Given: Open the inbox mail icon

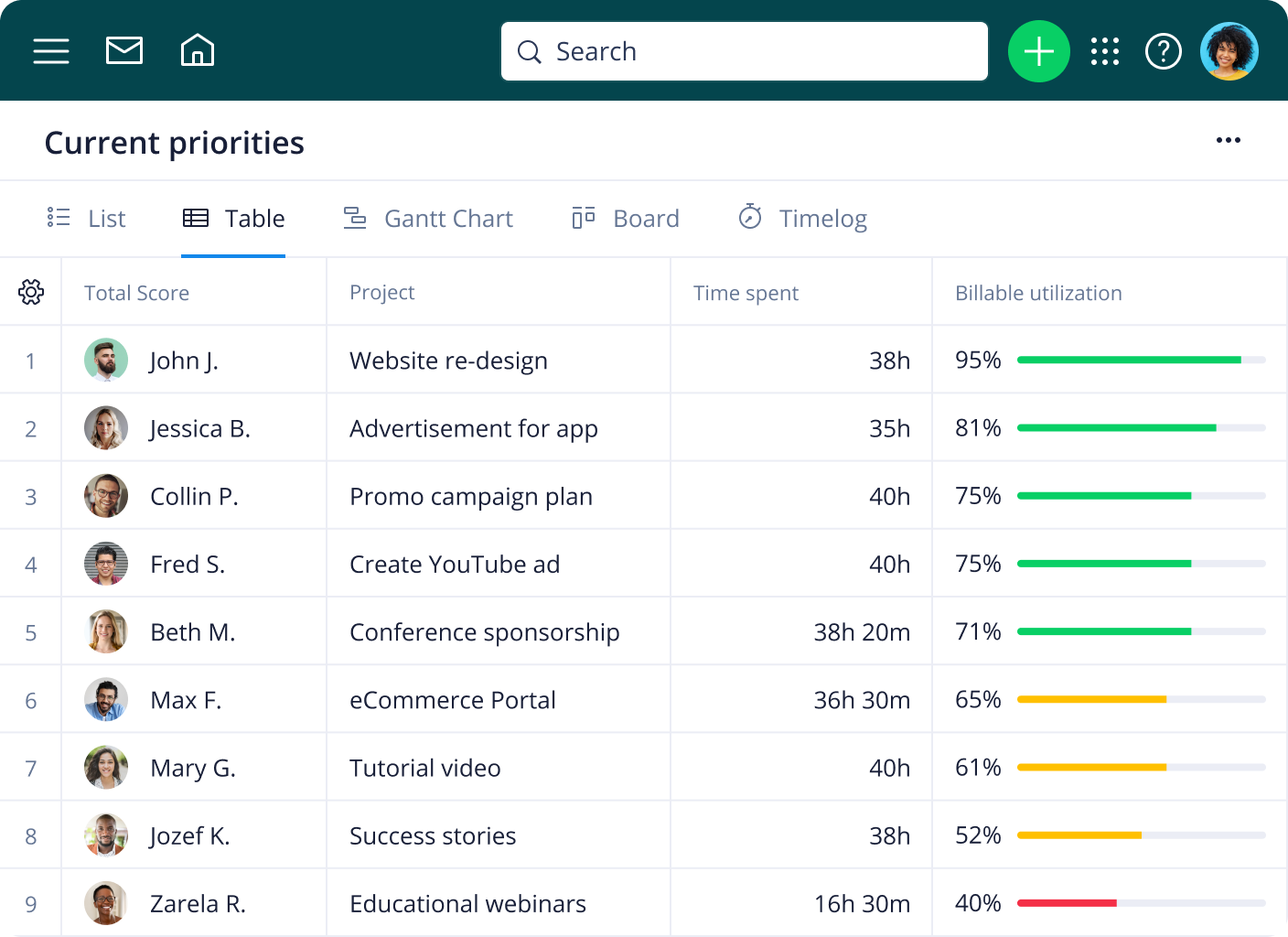Looking at the screenshot, I should point(124,51).
